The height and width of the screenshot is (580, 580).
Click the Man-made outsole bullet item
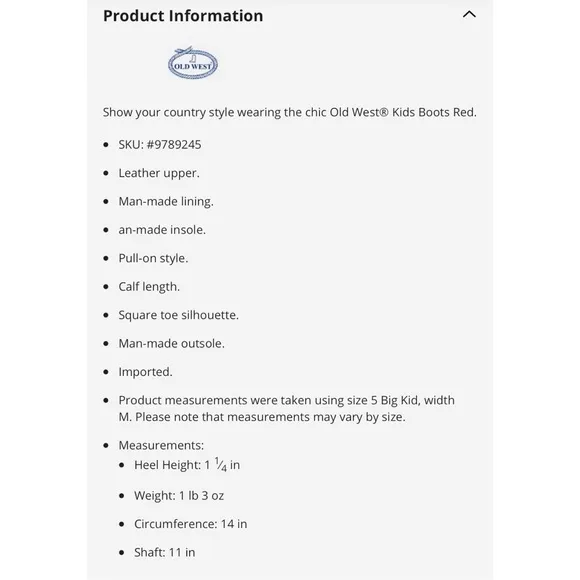tap(172, 344)
